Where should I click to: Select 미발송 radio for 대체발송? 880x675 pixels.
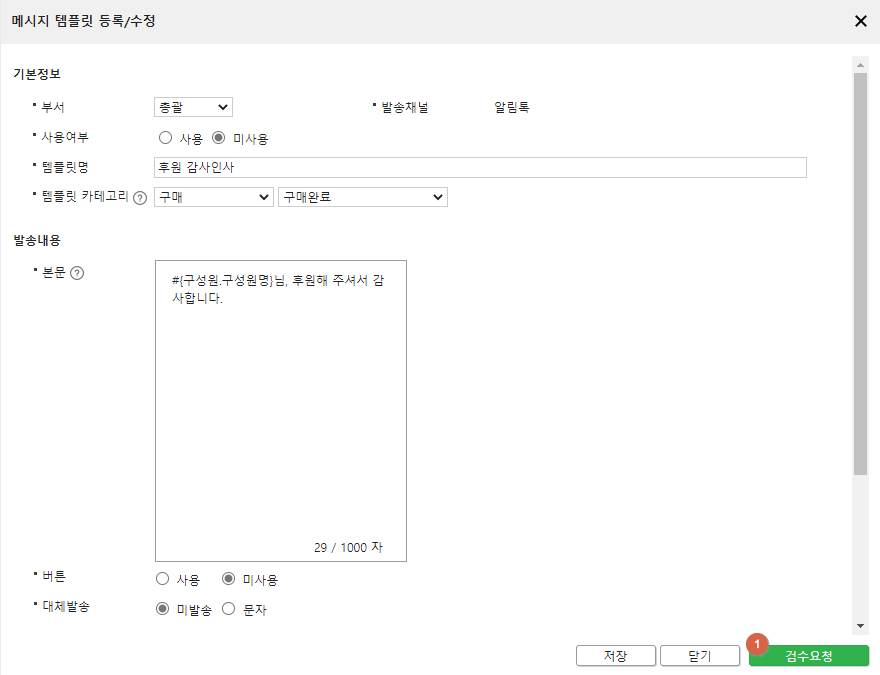coord(162,609)
